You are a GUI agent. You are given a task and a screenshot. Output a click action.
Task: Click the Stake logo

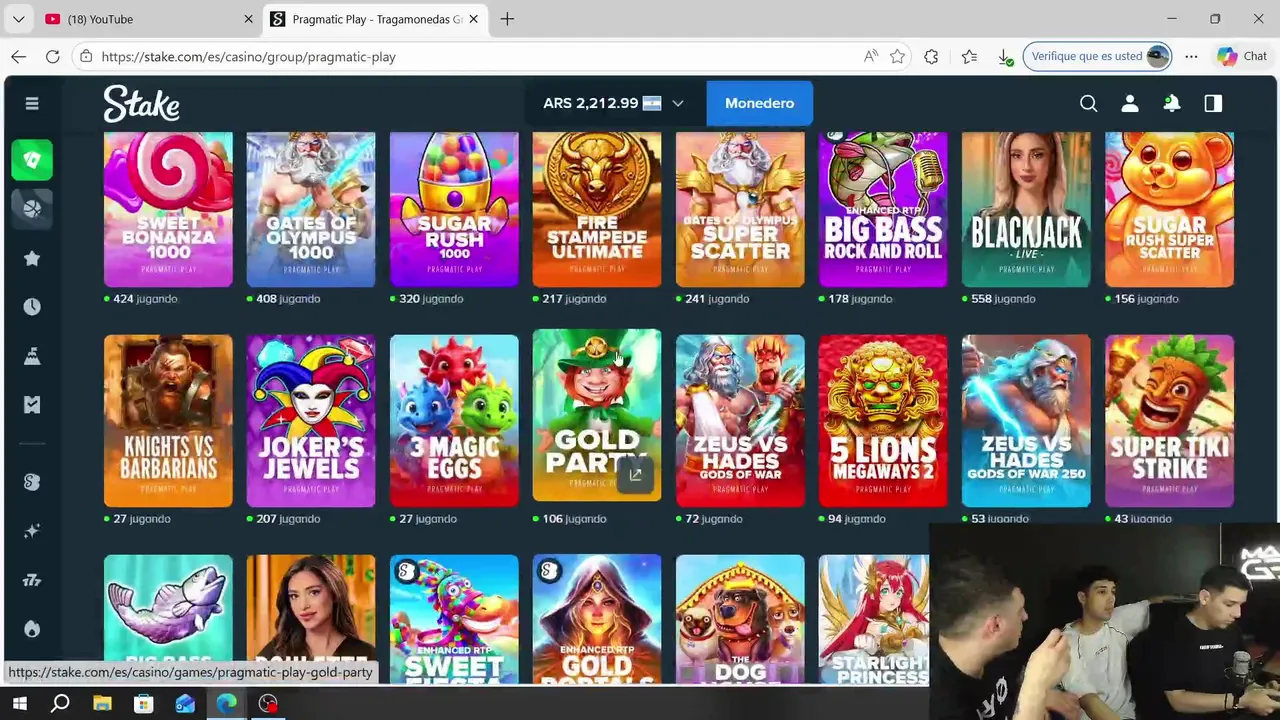point(141,103)
